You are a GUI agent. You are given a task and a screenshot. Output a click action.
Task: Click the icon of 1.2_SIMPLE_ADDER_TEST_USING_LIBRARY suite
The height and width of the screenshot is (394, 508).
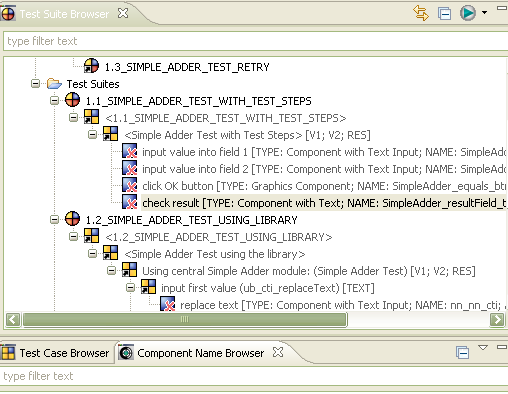pos(72,219)
